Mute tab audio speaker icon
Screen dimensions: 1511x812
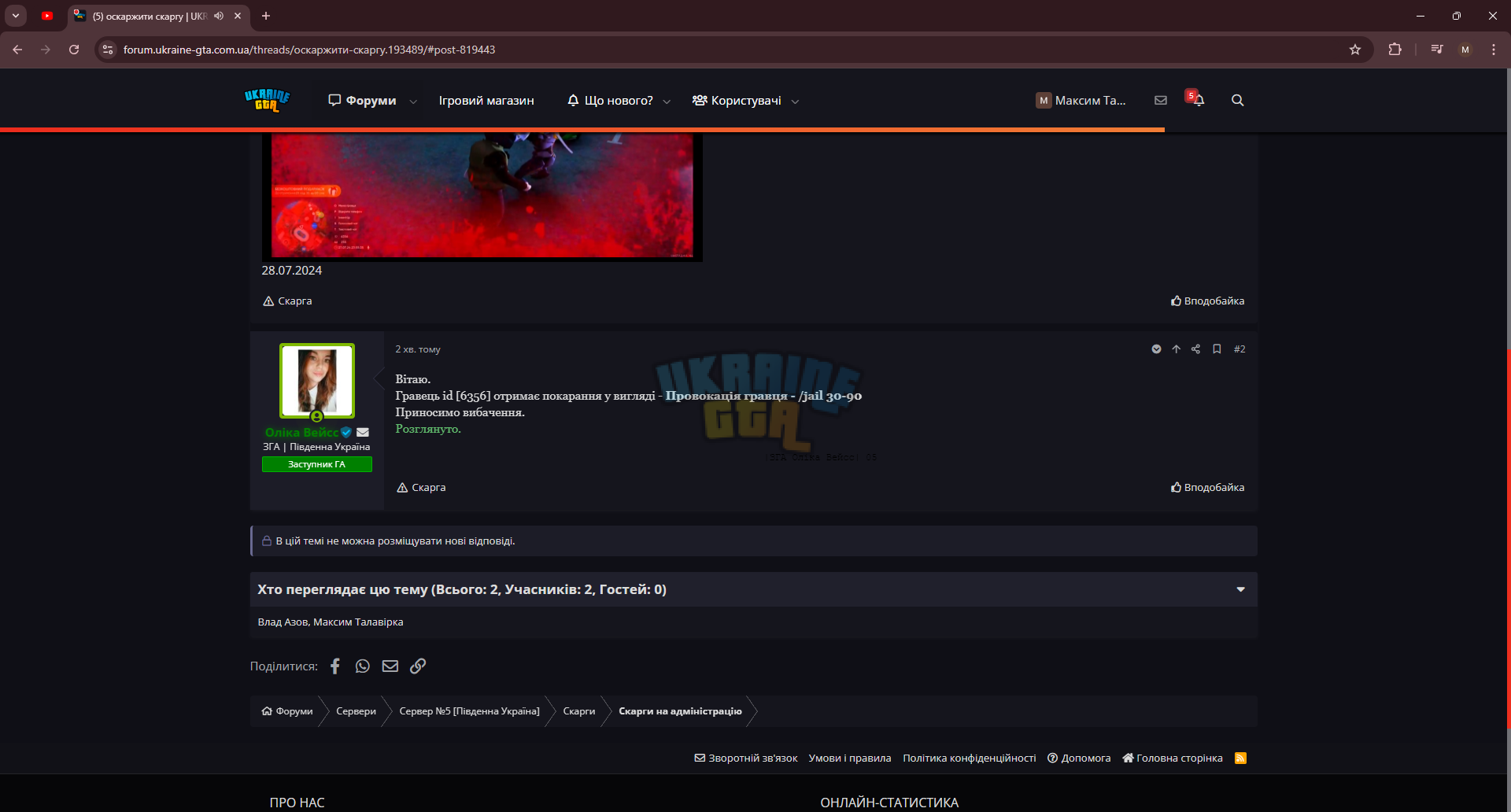(x=219, y=16)
